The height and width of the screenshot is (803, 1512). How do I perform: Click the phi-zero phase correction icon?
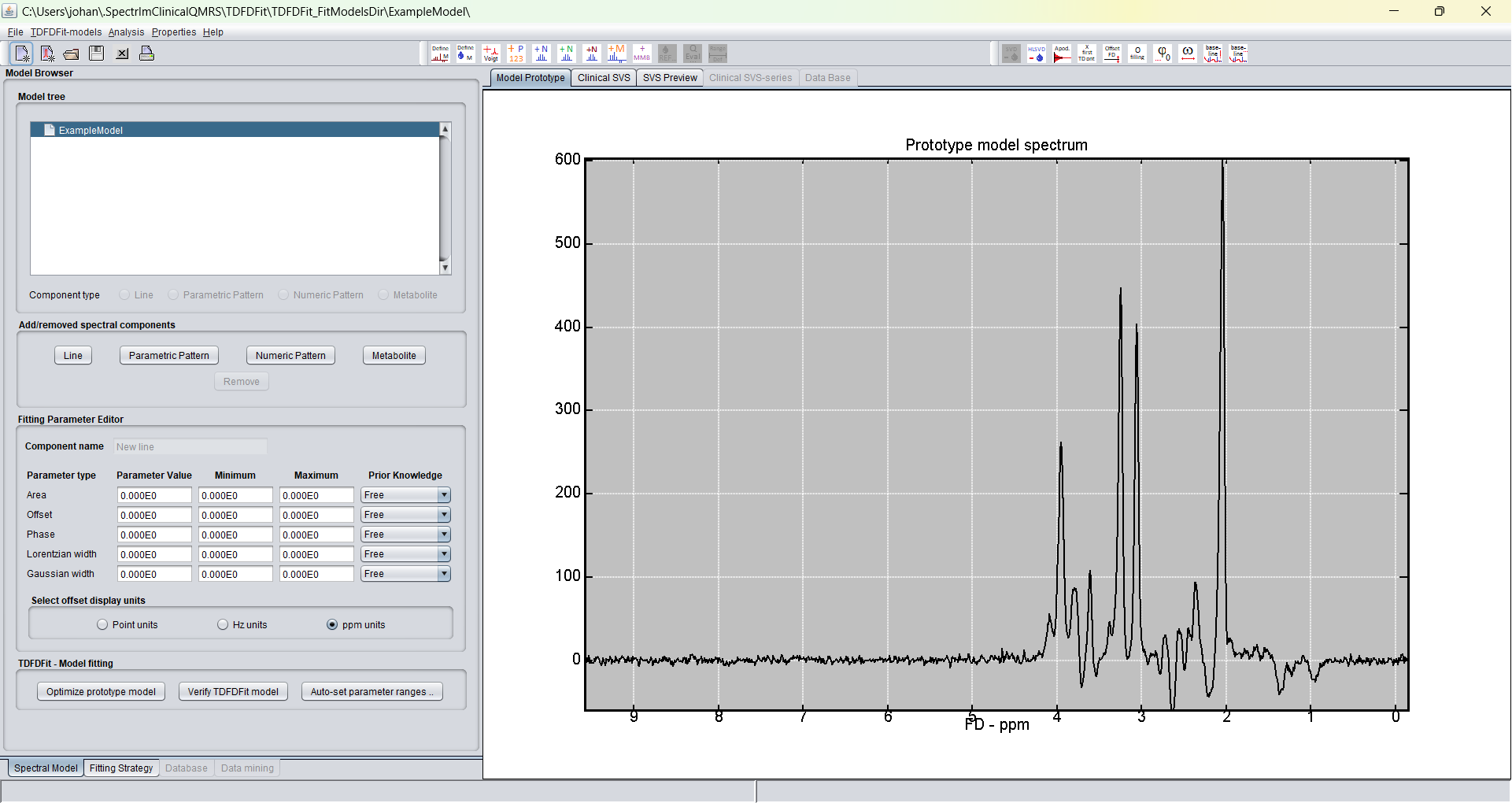(x=1163, y=54)
